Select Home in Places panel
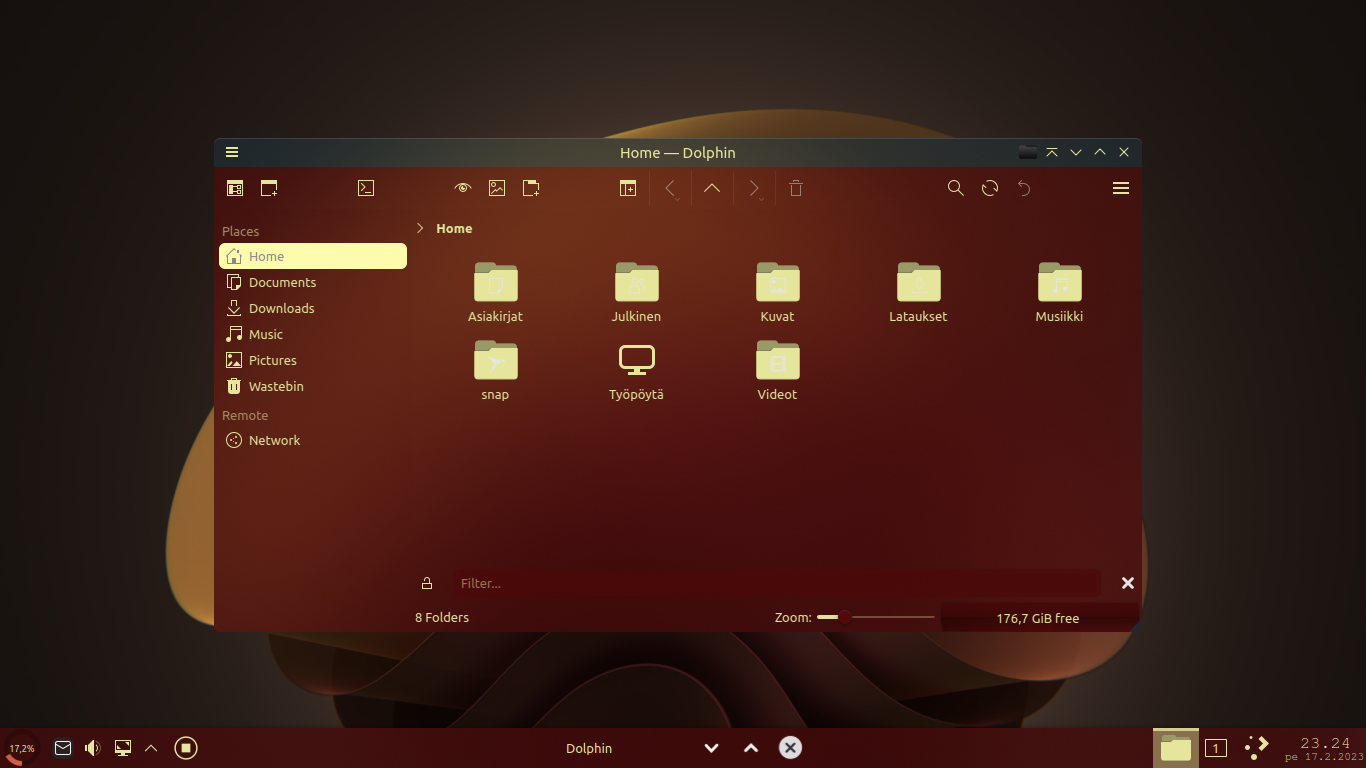Screen dimensions: 1366x768 coord(313,256)
